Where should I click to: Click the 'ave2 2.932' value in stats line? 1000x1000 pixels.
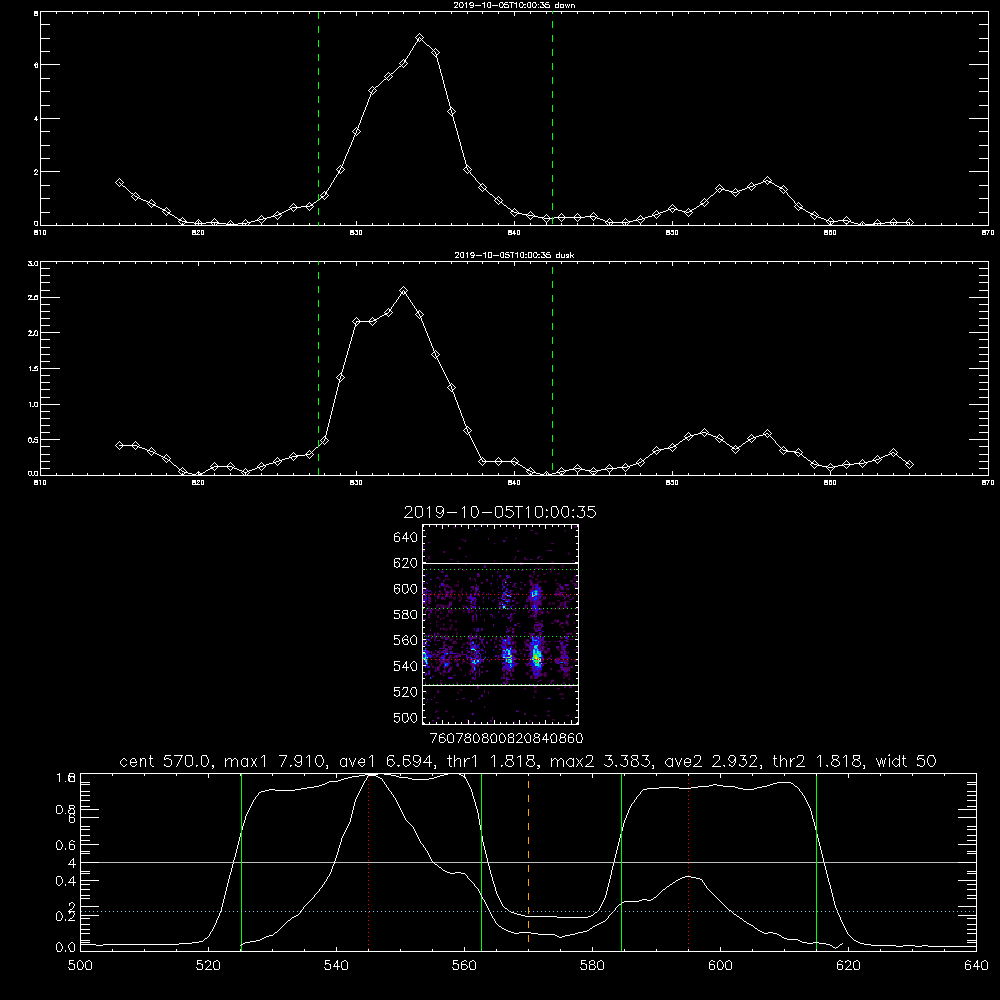pos(712,761)
